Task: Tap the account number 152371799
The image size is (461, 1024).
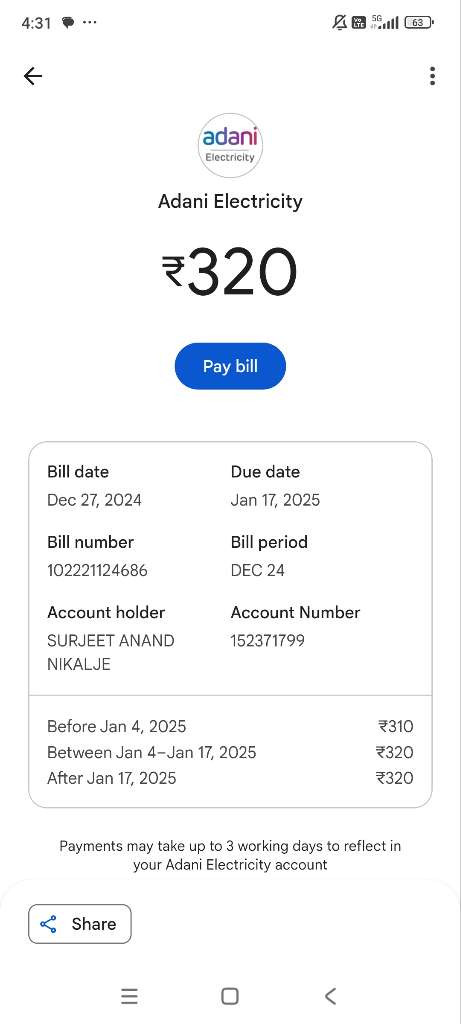Action: pyautogui.click(x=268, y=641)
